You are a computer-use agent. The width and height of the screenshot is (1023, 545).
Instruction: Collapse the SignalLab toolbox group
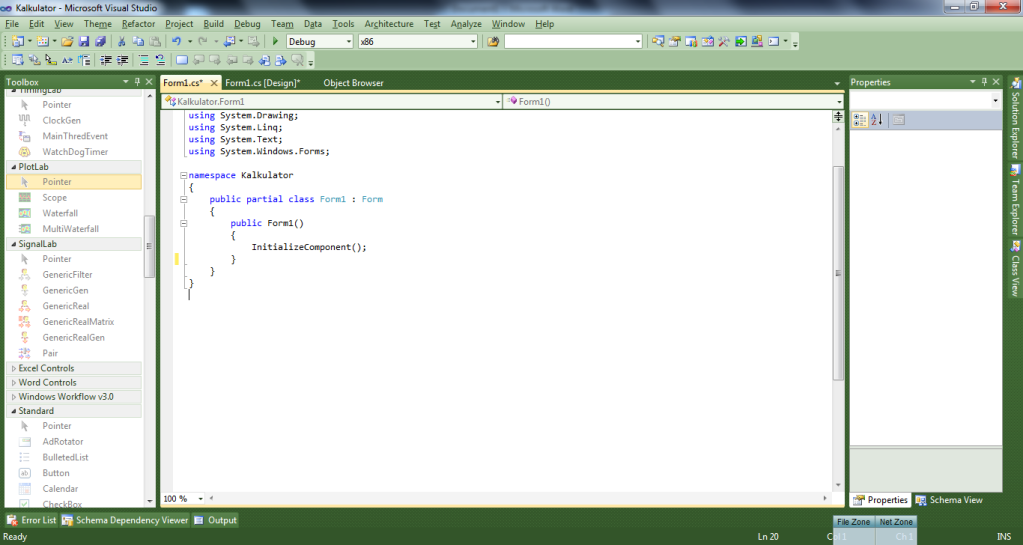click(x=14, y=243)
